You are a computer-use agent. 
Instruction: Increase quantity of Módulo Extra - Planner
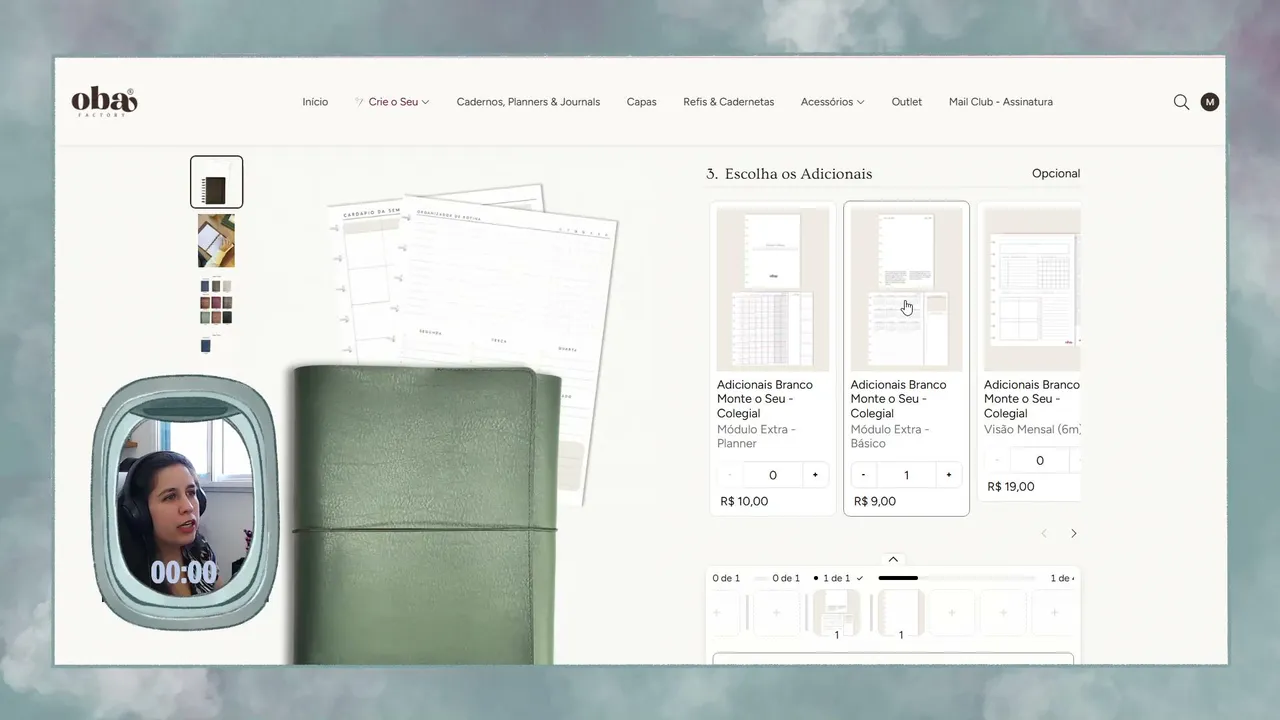click(815, 475)
